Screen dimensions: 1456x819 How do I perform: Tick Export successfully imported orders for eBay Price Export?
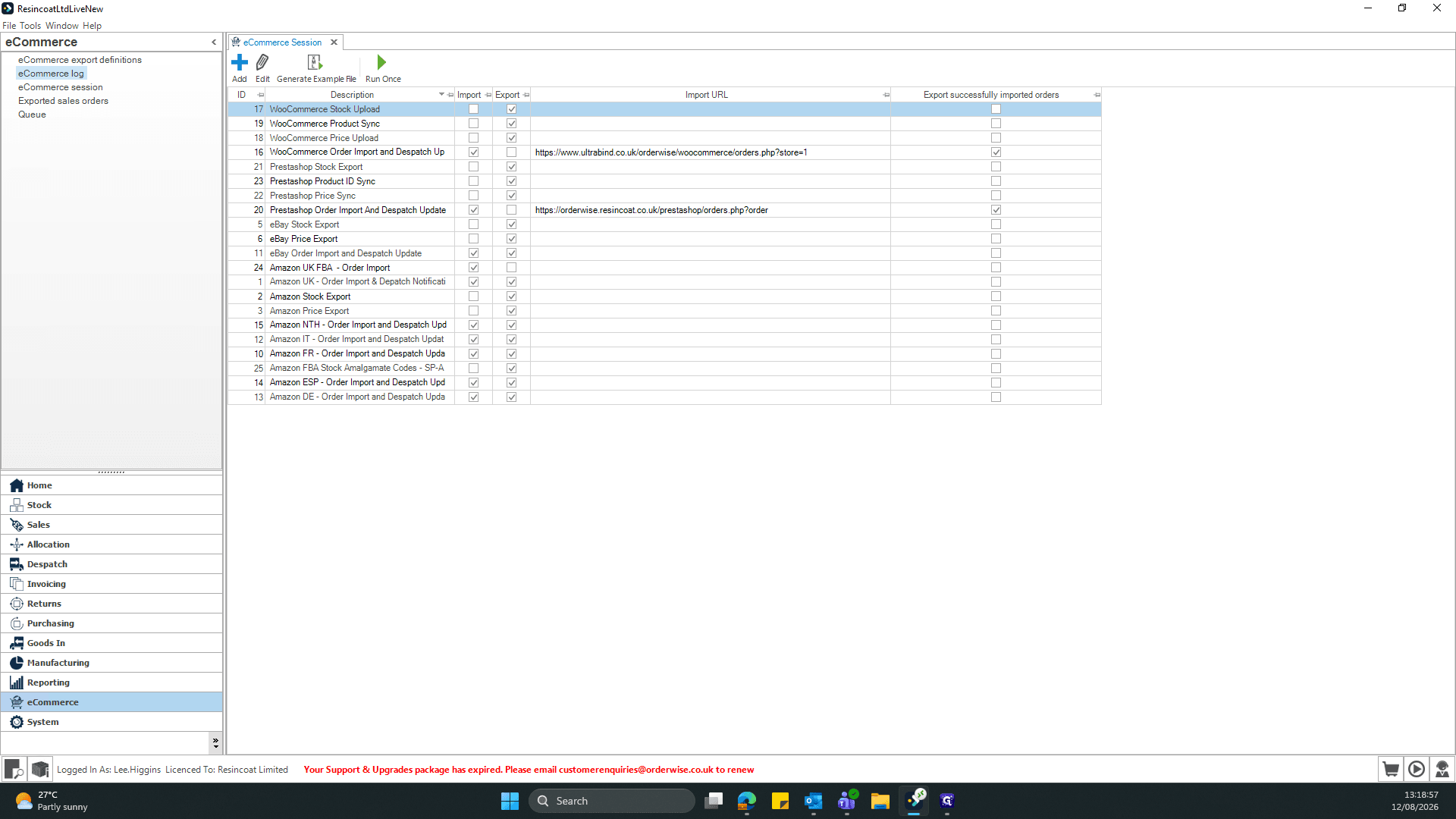(x=996, y=239)
